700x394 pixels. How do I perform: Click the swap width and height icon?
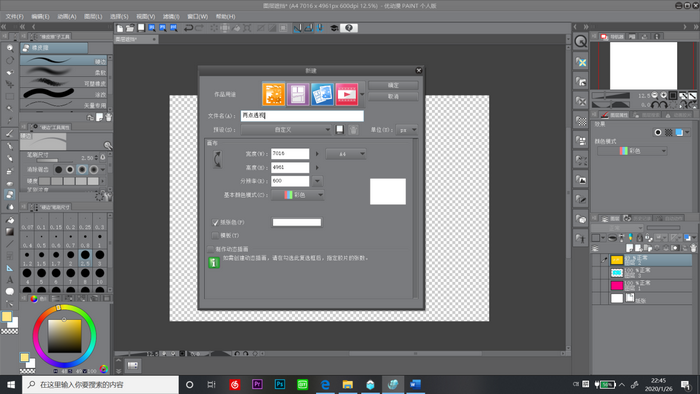[x=217, y=159]
